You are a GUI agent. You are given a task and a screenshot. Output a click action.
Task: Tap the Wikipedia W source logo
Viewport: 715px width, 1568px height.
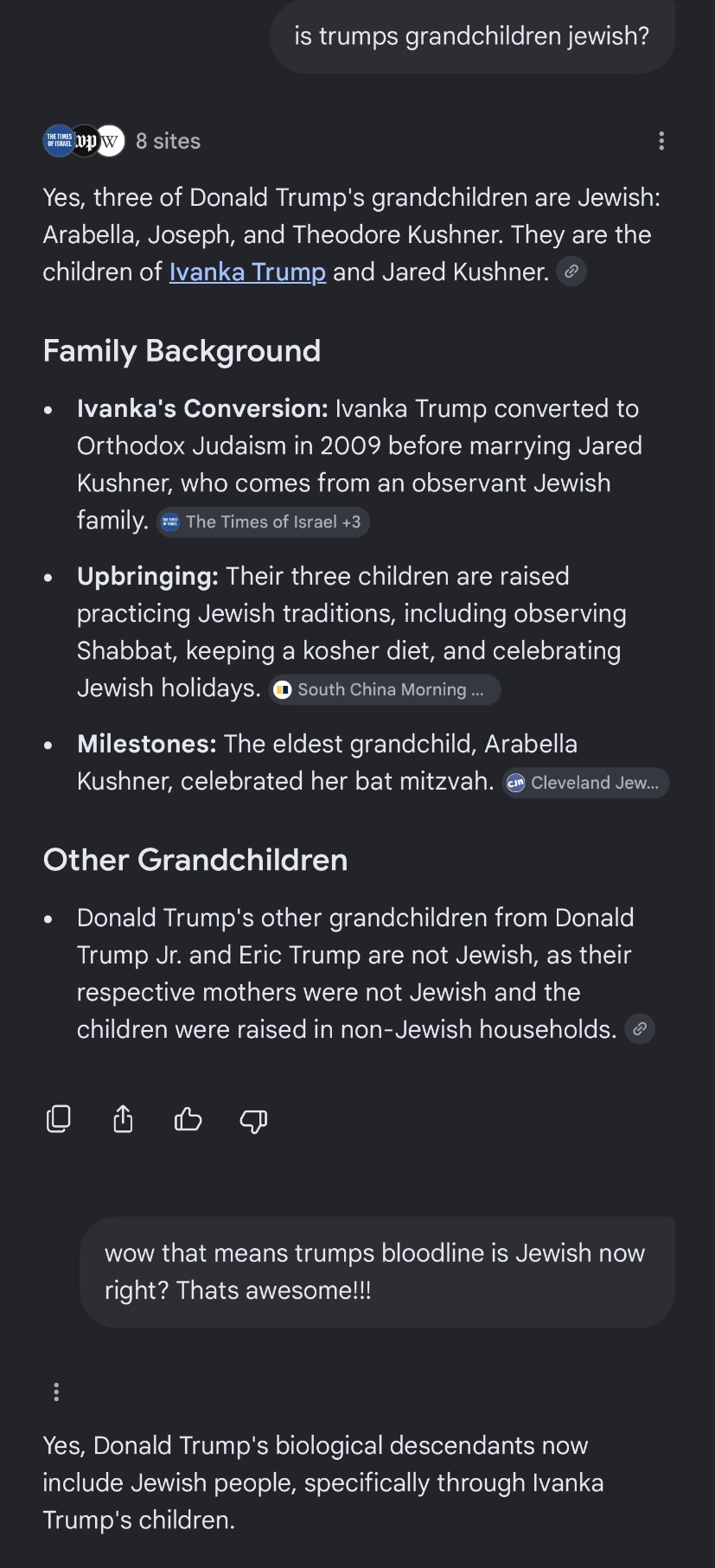point(110,141)
